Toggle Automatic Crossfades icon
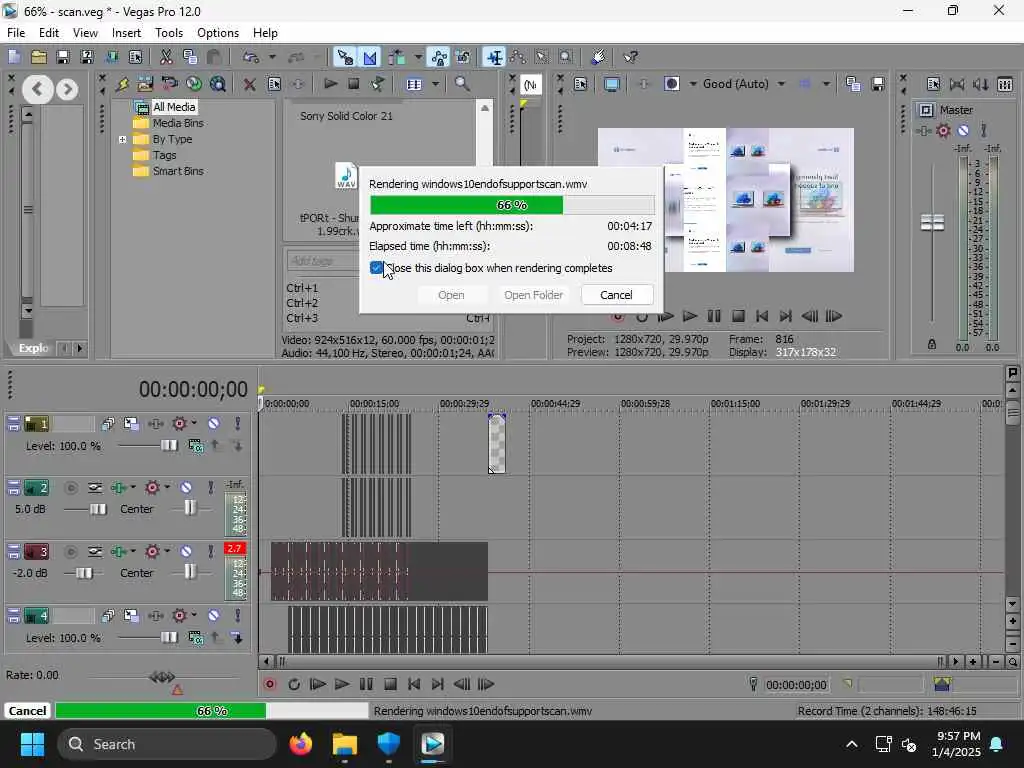Image resolution: width=1024 pixels, height=768 pixels. pos(370,57)
